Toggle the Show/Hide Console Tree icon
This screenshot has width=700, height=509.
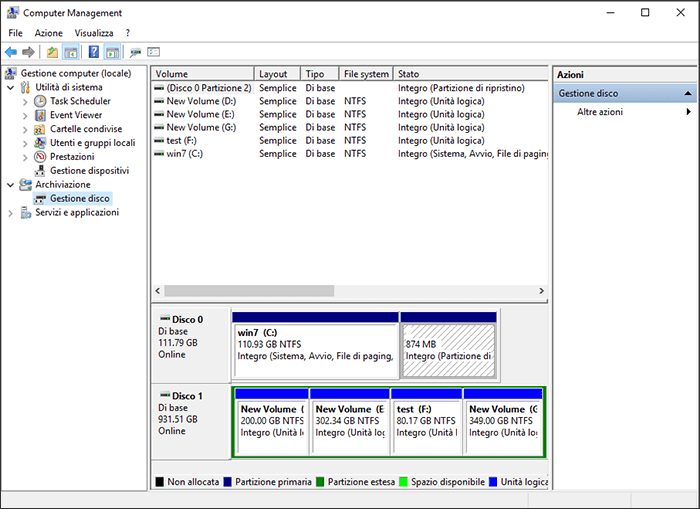click(x=71, y=52)
